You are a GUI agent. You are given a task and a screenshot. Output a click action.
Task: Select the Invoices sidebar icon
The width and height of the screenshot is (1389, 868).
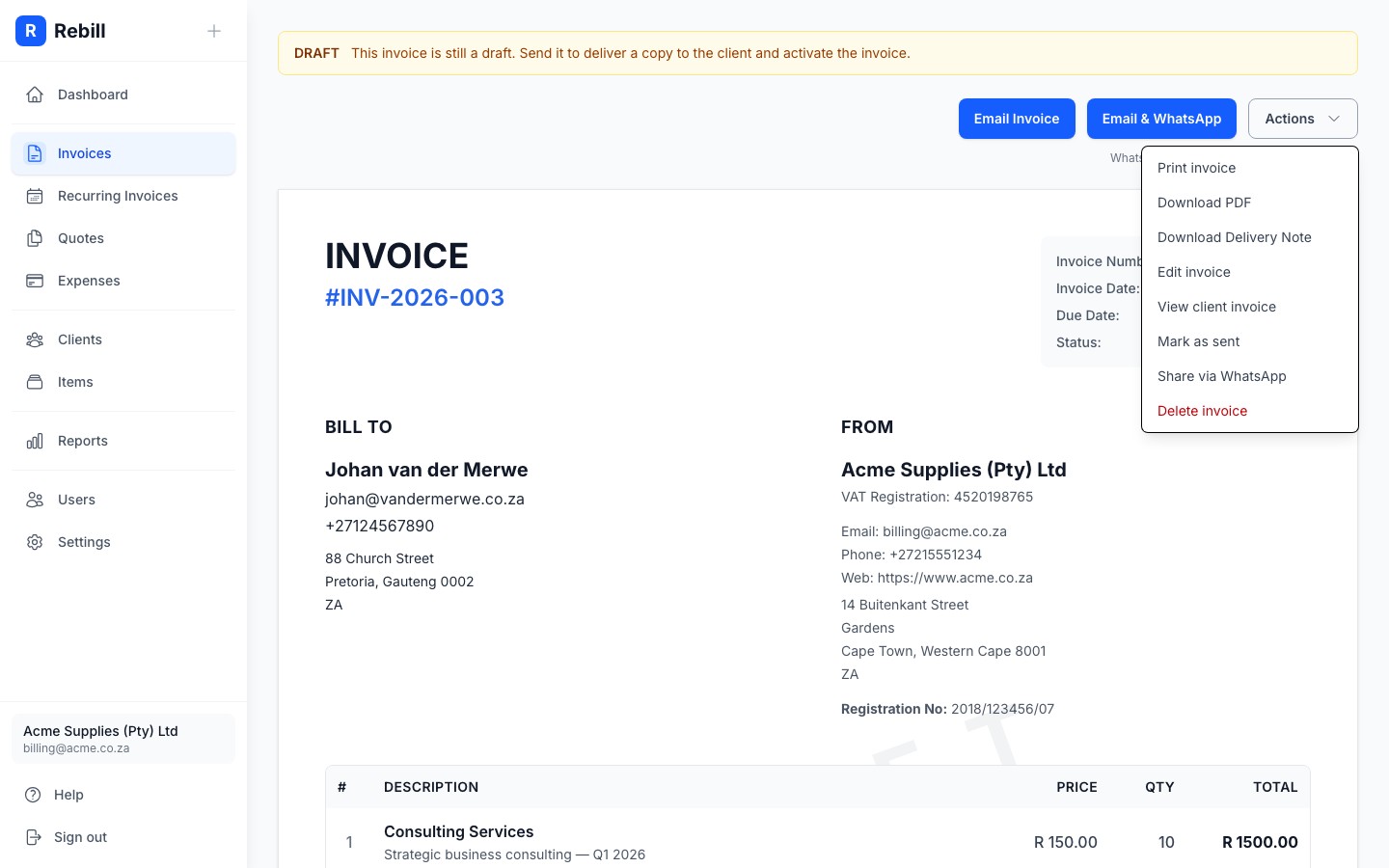click(x=35, y=153)
